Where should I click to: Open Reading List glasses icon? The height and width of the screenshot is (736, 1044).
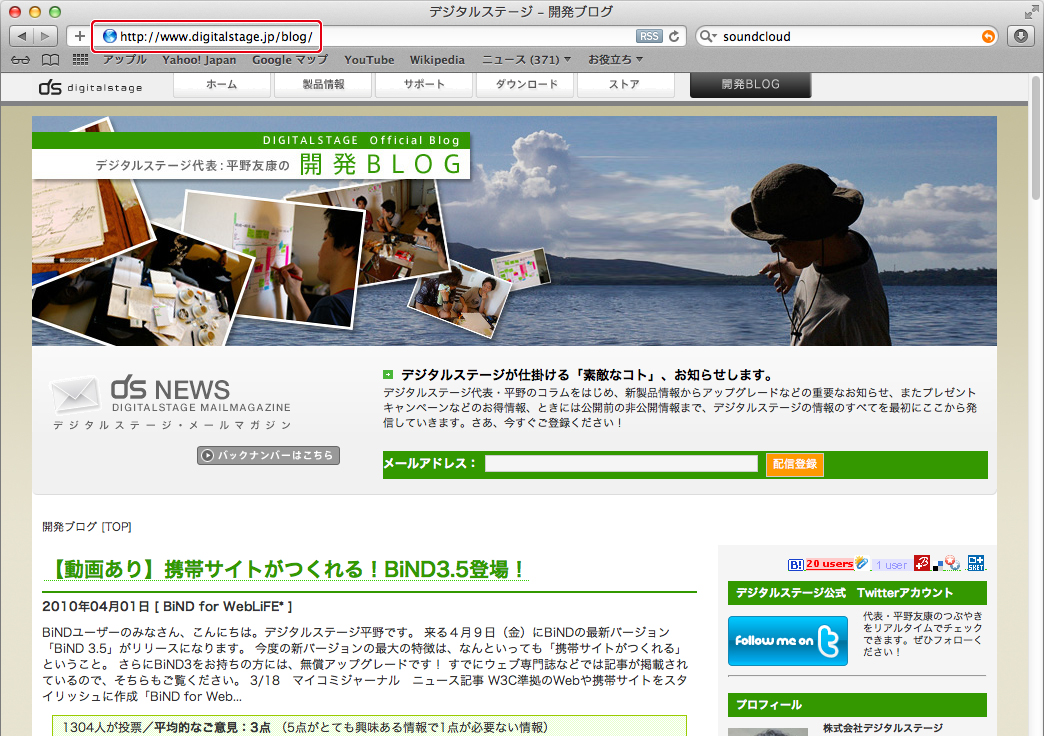coord(21,60)
